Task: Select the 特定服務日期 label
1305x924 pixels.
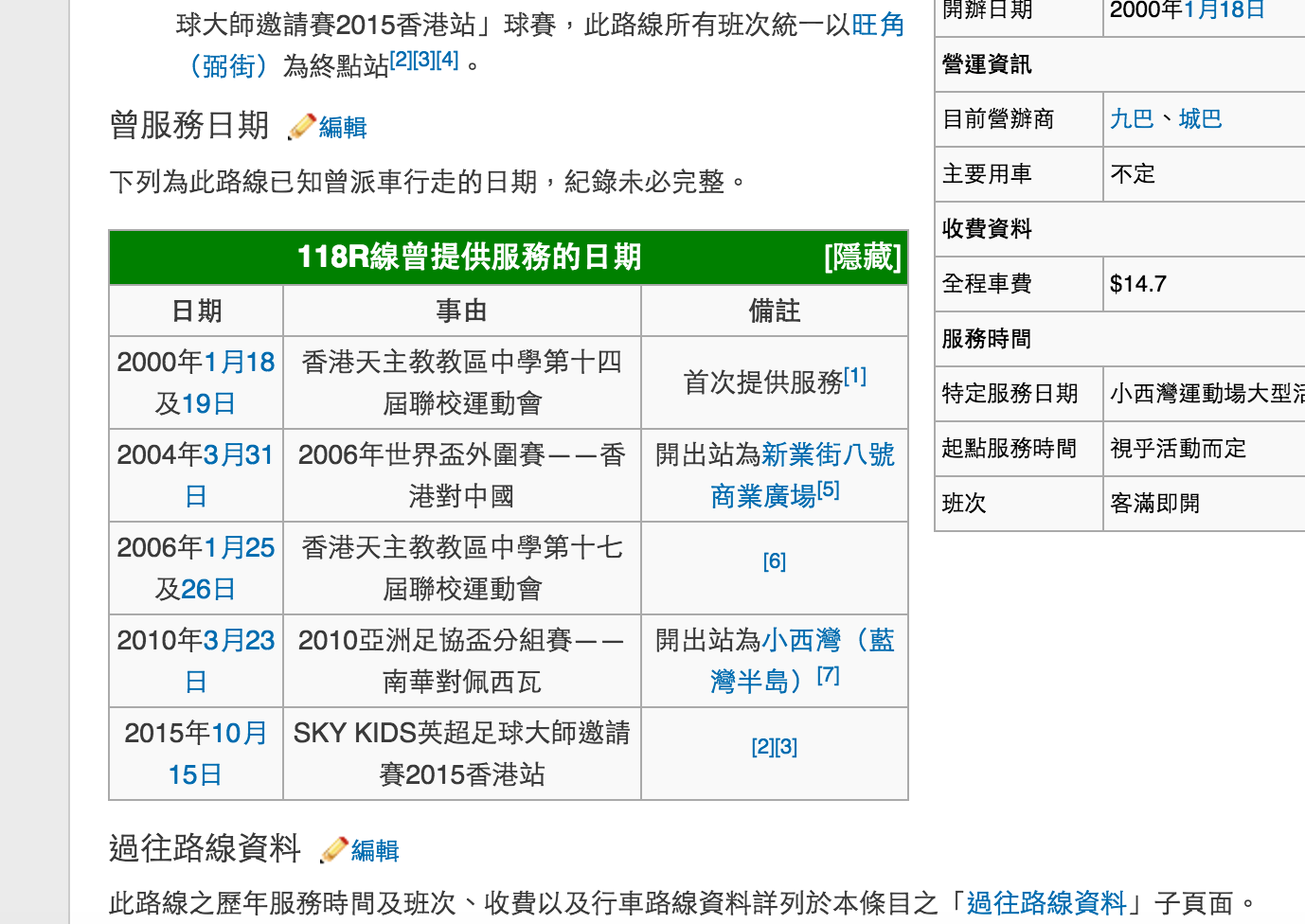Action: click(1010, 394)
